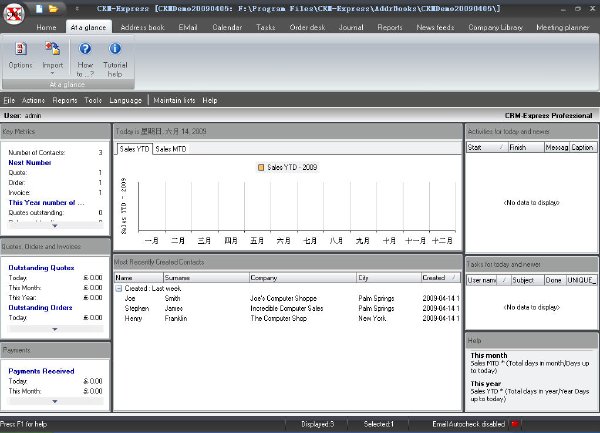
Task: Click the CRM-Express application logo button
Action: coord(14,14)
